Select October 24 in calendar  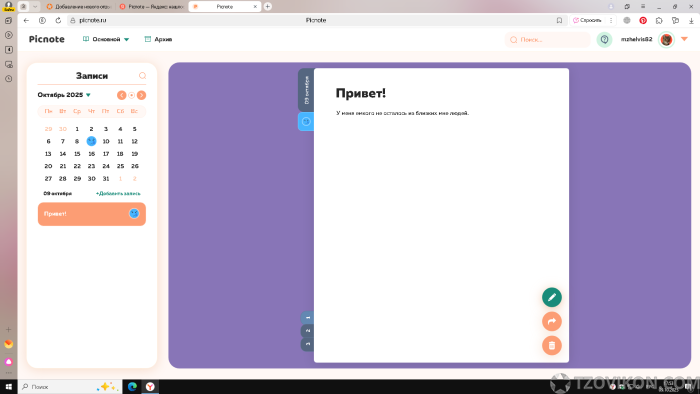[106, 166]
